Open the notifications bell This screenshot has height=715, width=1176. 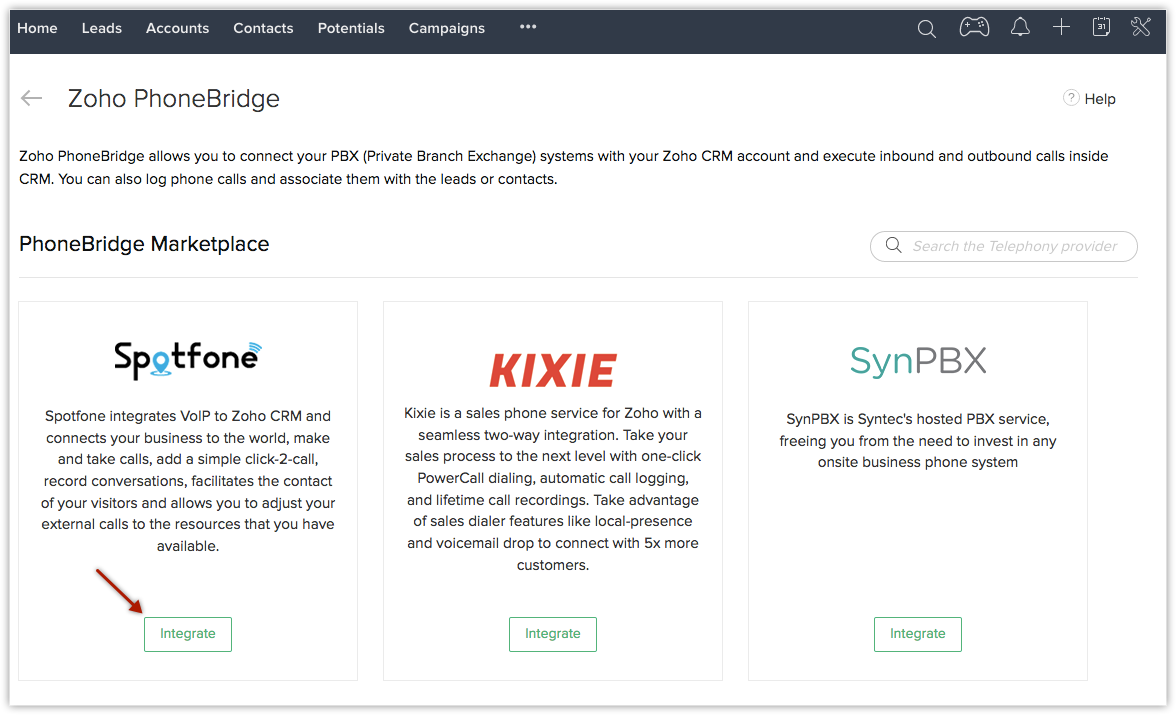[x=1020, y=28]
